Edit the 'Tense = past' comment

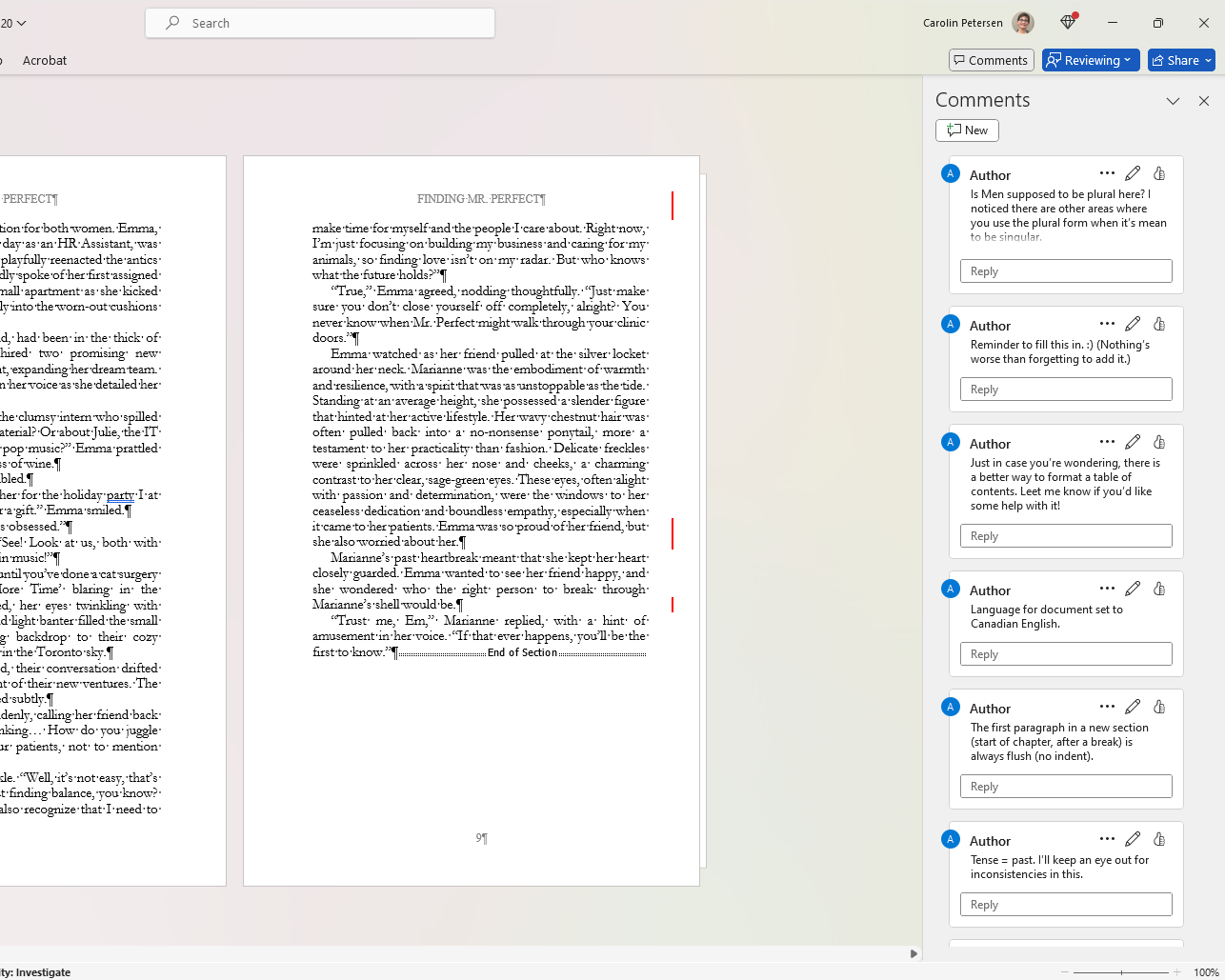[1133, 839]
